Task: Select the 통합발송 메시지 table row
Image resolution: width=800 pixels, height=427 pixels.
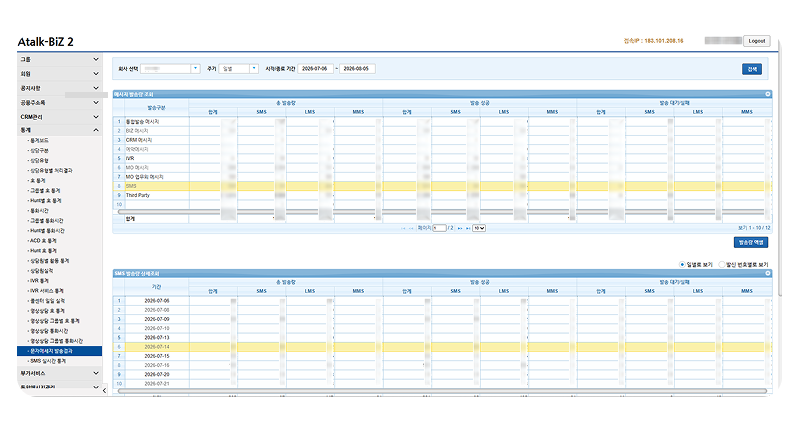Action: tap(442, 121)
